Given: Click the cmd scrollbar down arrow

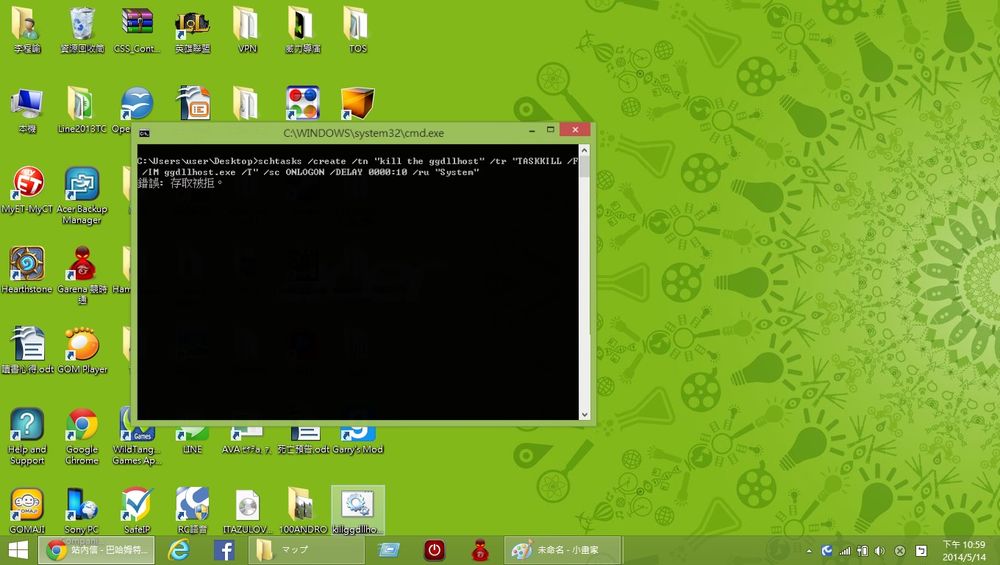Looking at the screenshot, I should pyautogui.click(x=584, y=415).
